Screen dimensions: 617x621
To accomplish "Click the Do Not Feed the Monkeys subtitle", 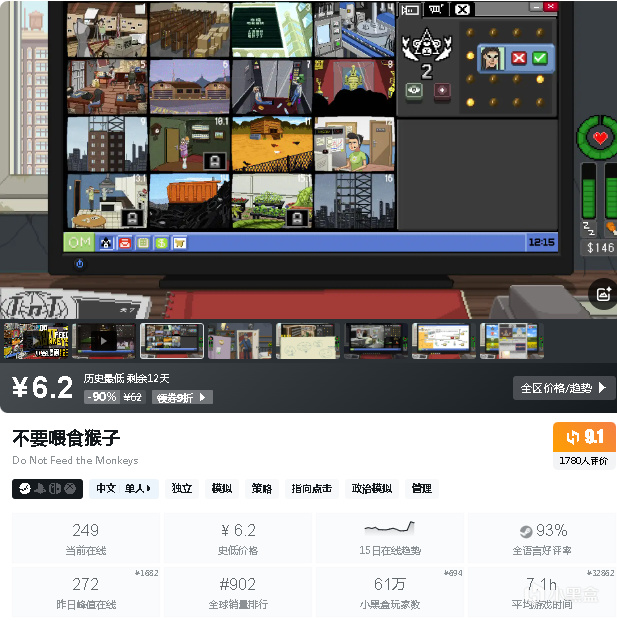I will 75,460.
